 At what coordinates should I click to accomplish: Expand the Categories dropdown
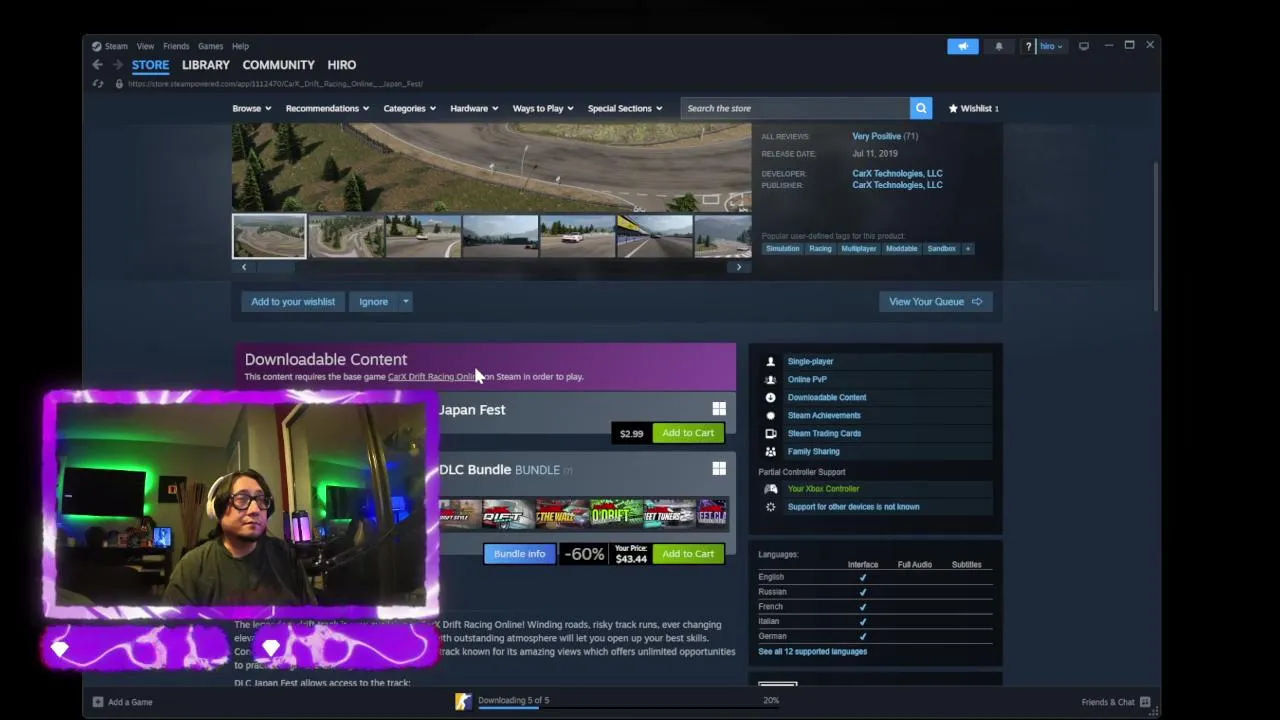(409, 108)
